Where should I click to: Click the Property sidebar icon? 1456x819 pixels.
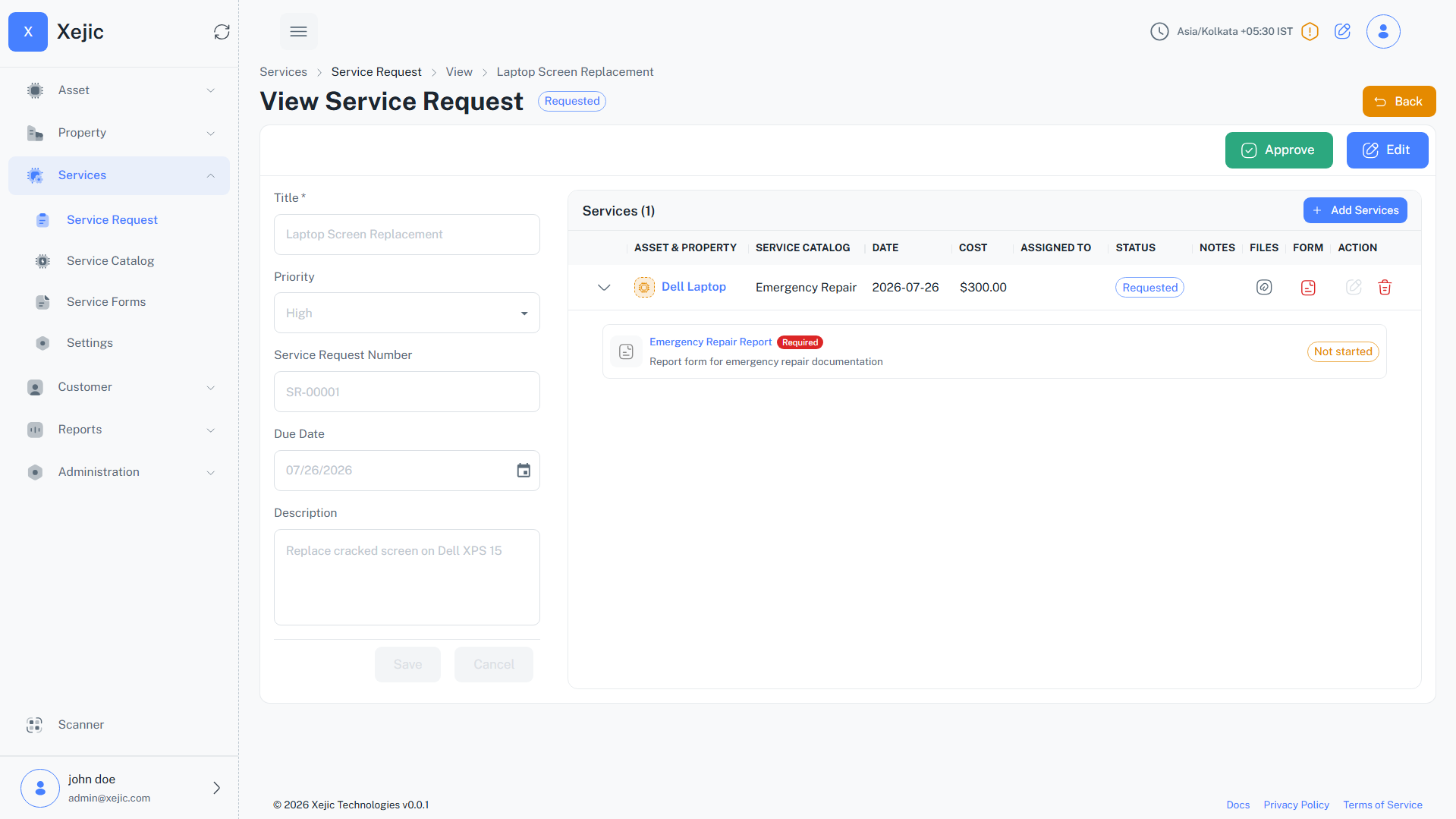click(35, 133)
